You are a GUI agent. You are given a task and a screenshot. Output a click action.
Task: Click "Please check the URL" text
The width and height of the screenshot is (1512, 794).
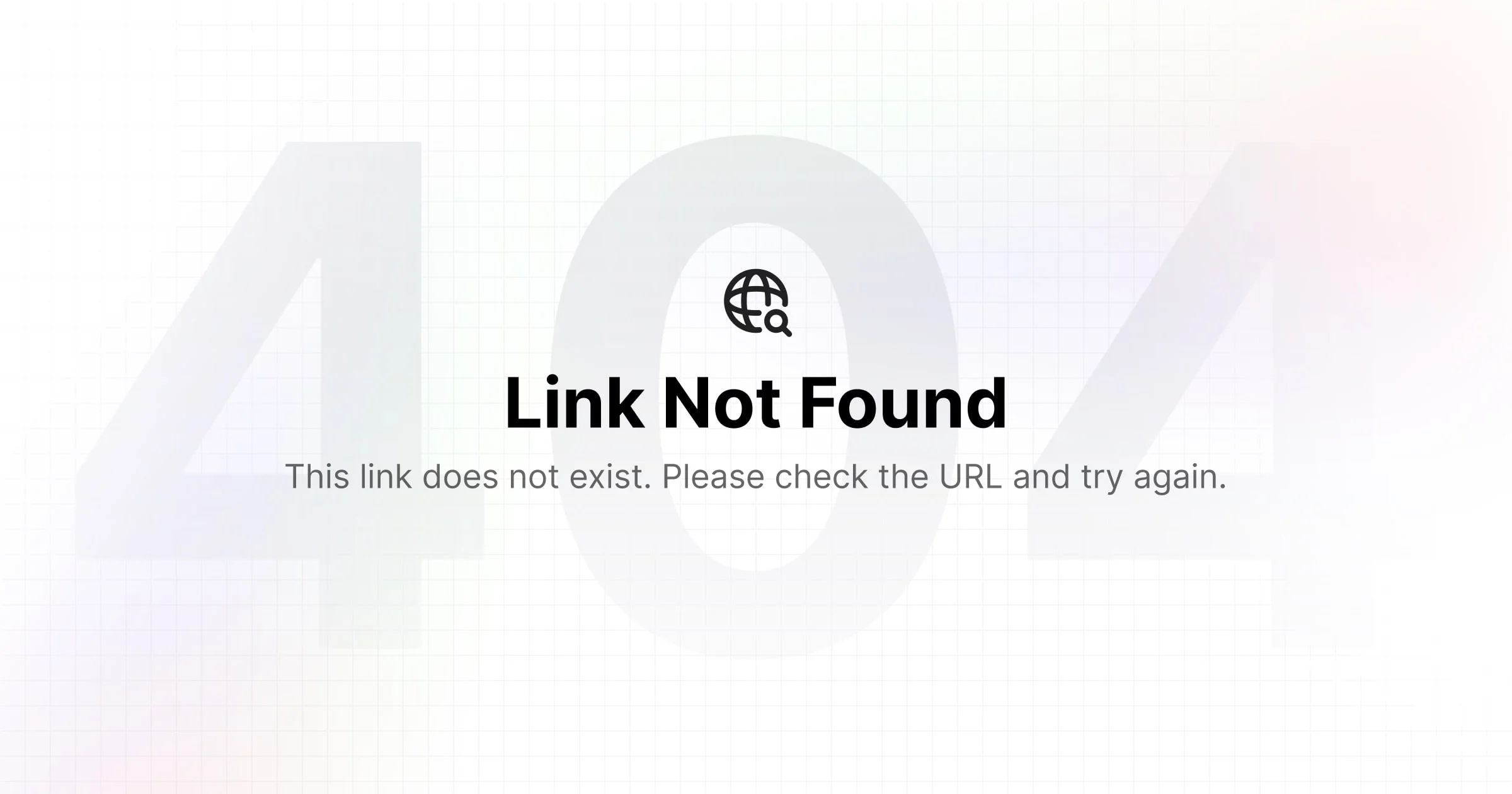tap(832, 477)
